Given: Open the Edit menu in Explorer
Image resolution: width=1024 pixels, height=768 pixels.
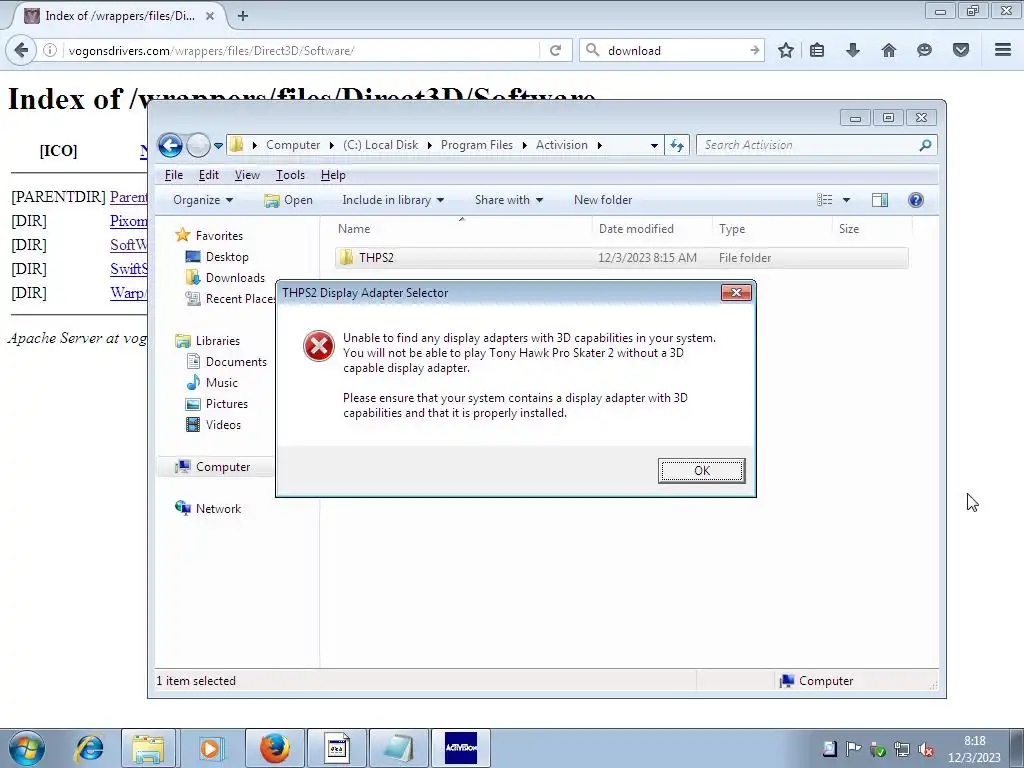Looking at the screenshot, I should 209,175.
